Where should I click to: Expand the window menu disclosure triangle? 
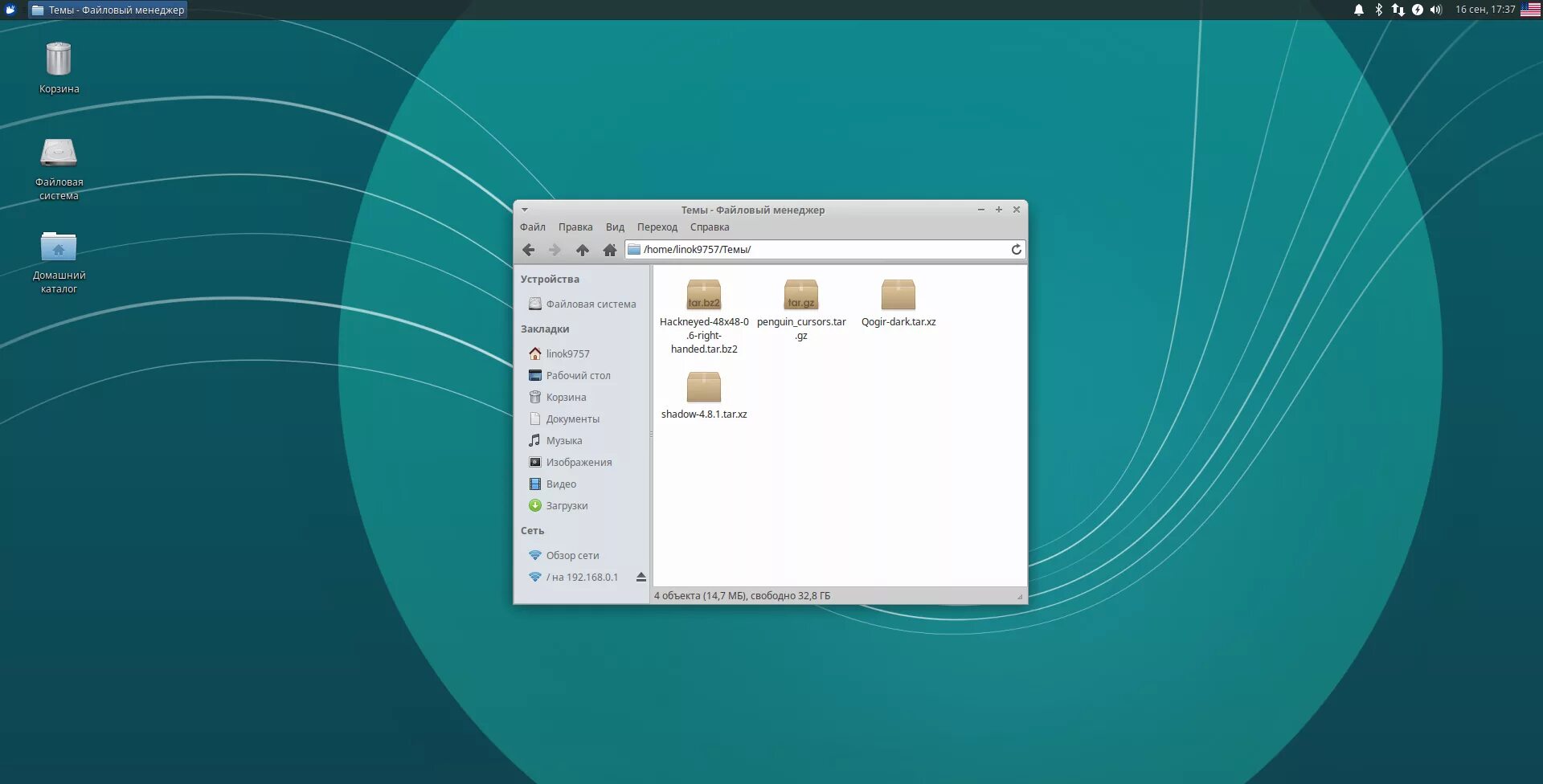coord(524,209)
